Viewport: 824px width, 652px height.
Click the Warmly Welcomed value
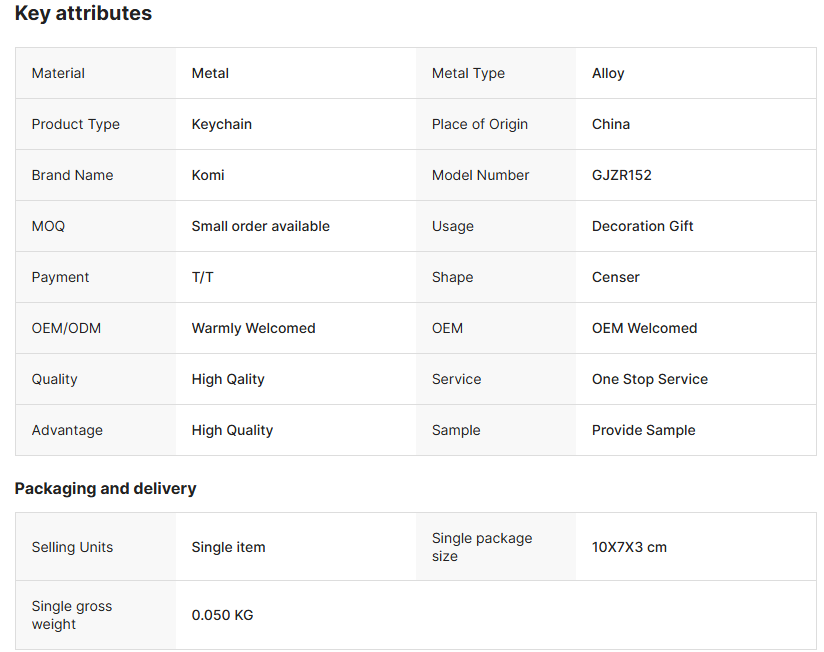[x=254, y=328]
